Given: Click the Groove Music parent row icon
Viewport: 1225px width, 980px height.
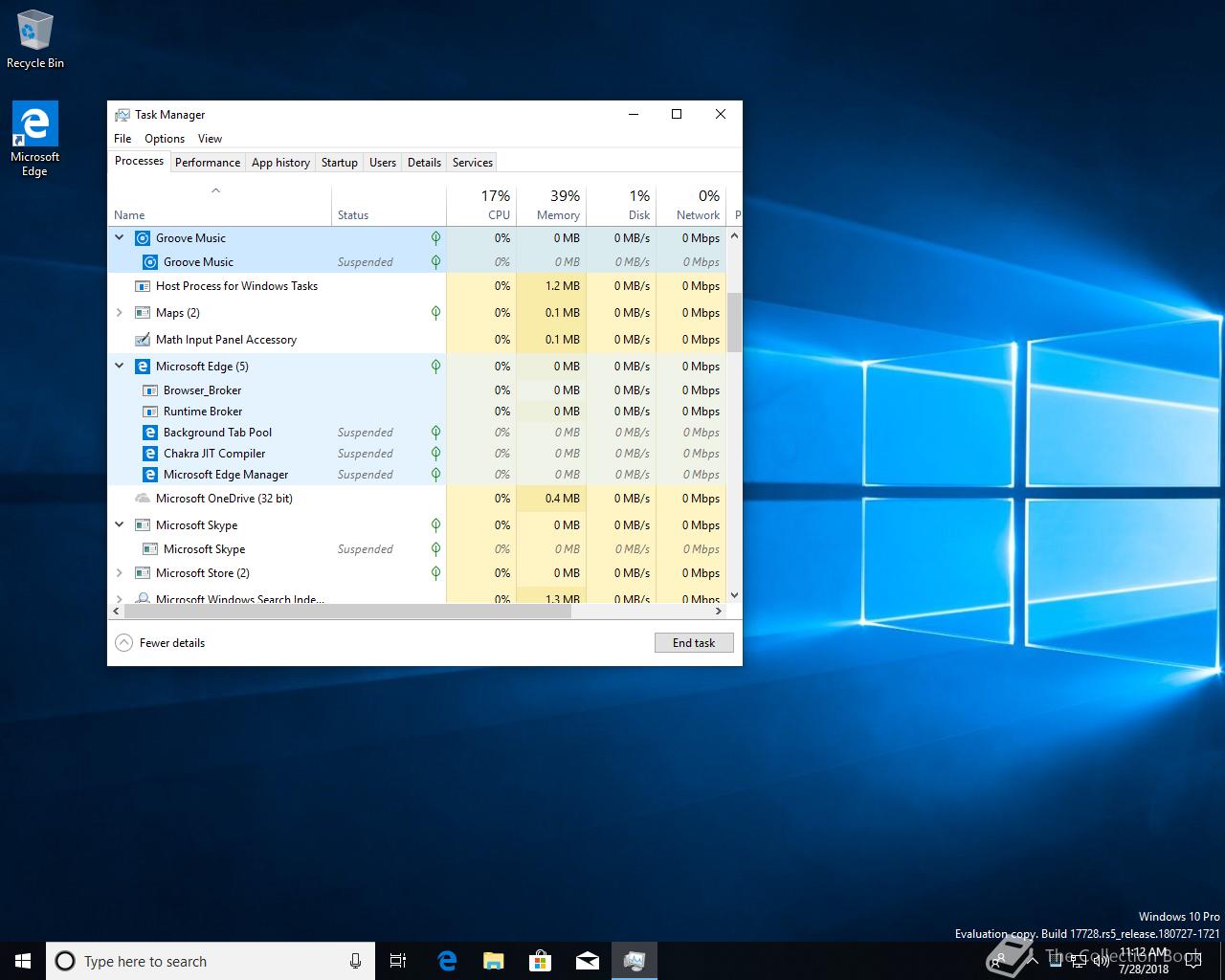Looking at the screenshot, I should point(143,238).
